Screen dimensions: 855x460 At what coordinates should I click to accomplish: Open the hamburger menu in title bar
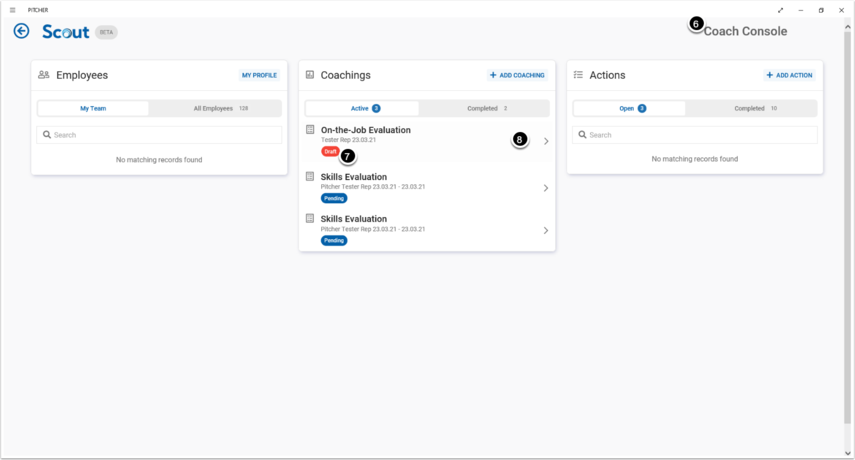(x=12, y=10)
